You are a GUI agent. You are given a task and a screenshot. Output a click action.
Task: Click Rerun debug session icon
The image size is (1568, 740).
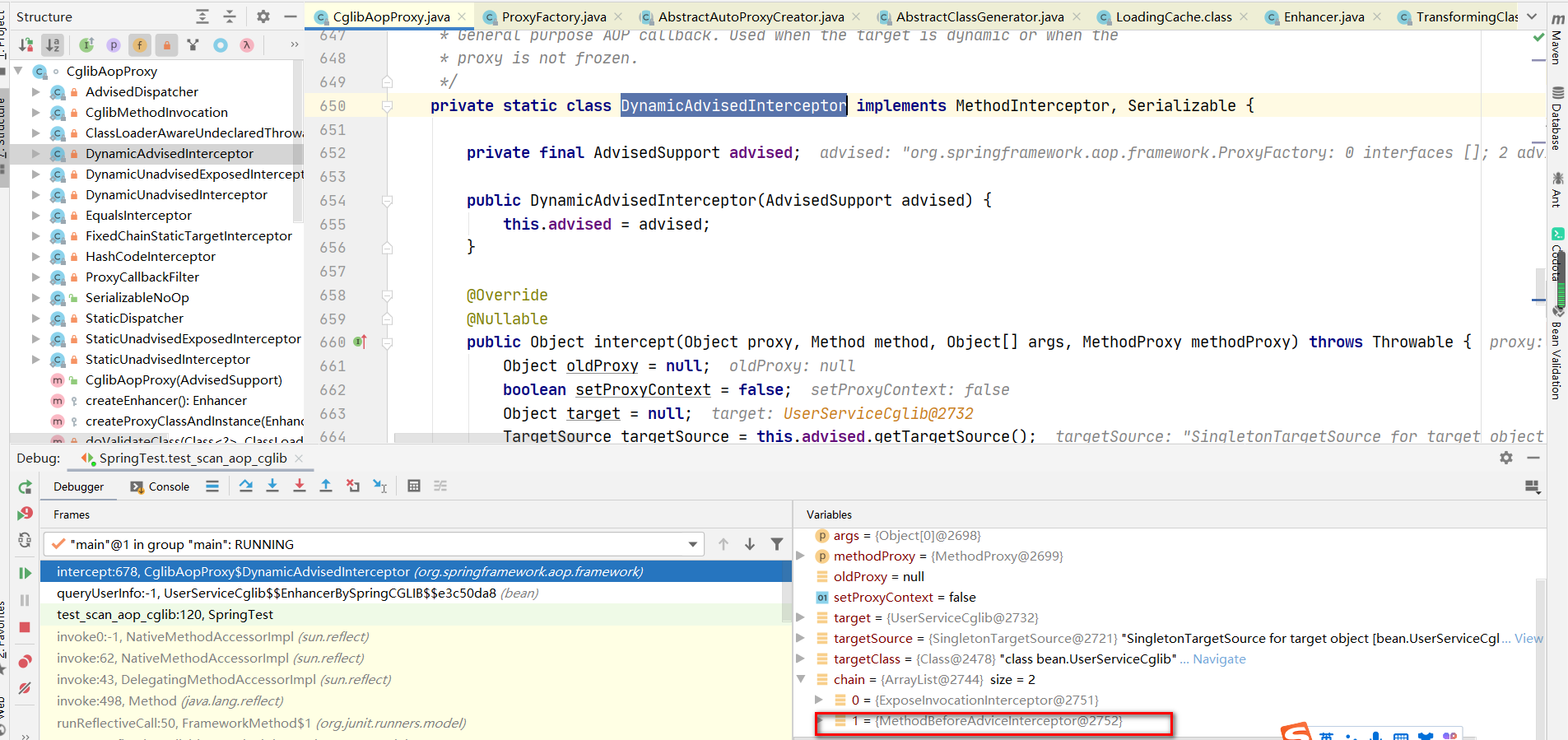point(25,487)
